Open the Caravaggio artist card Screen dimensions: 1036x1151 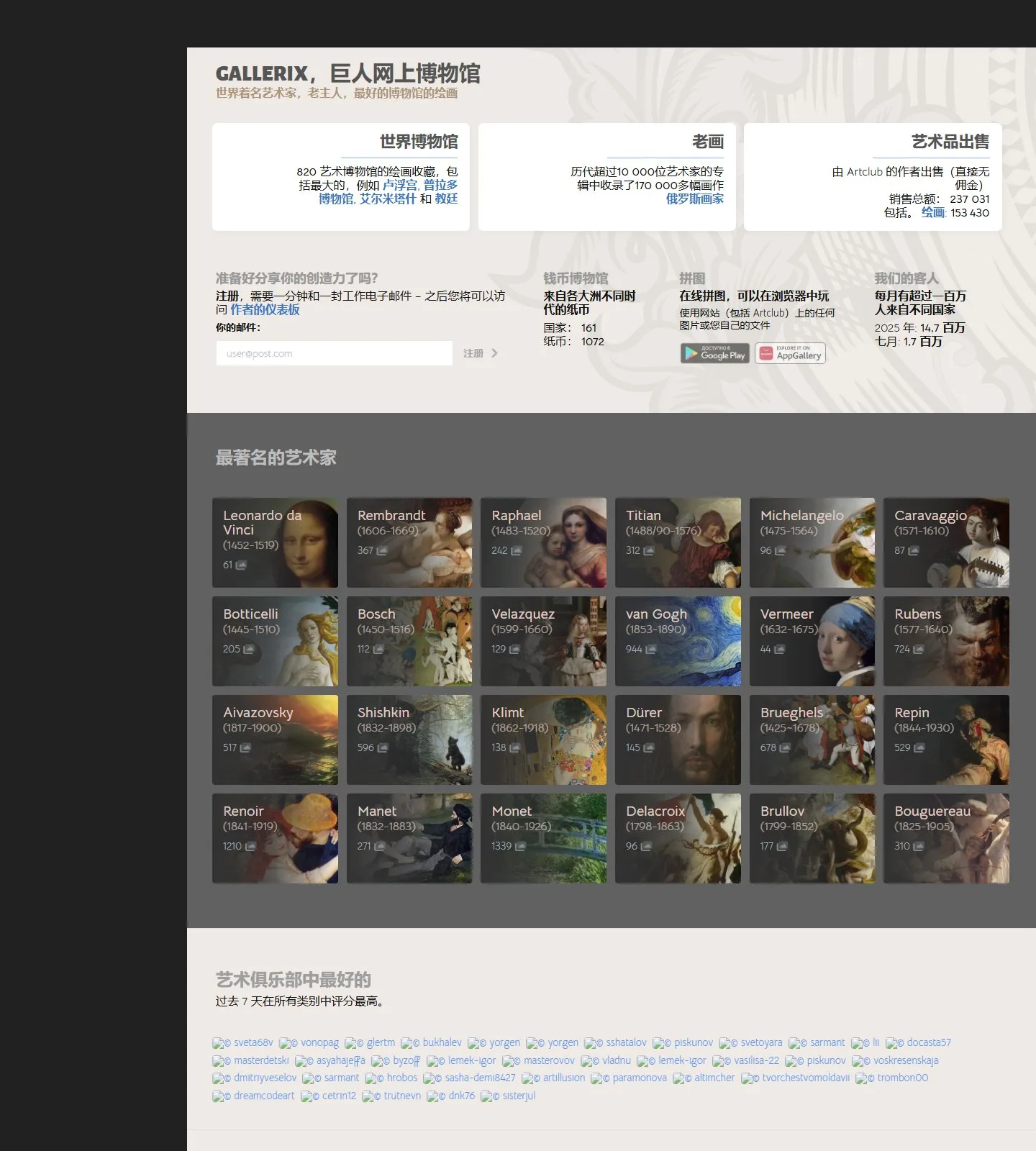point(946,542)
